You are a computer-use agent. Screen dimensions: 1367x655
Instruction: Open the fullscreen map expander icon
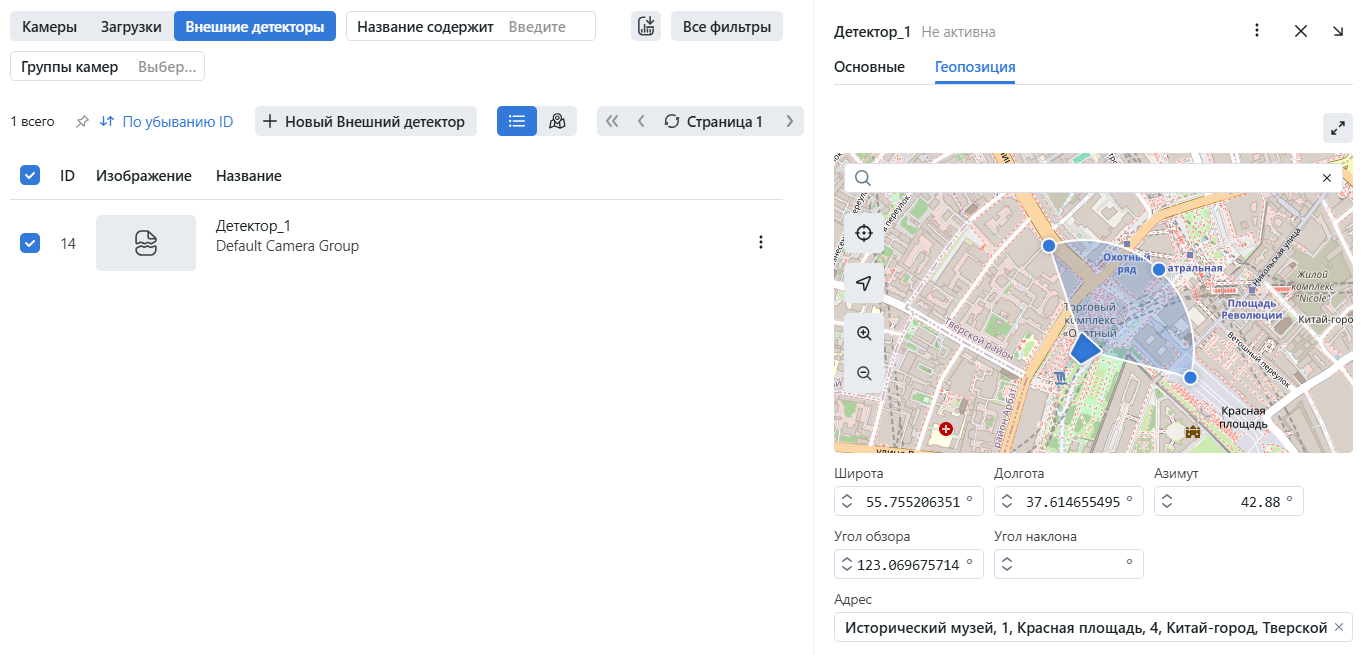[1338, 128]
